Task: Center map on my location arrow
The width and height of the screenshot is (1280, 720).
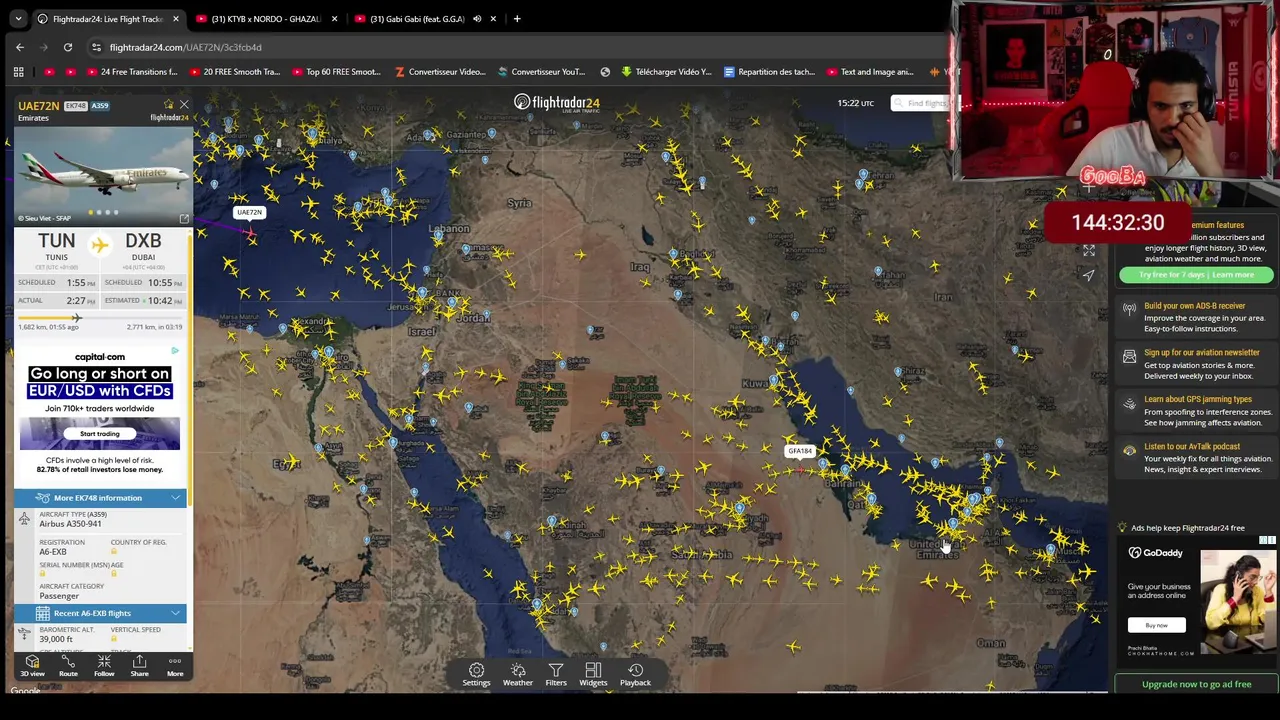Action: pyautogui.click(x=1089, y=276)
